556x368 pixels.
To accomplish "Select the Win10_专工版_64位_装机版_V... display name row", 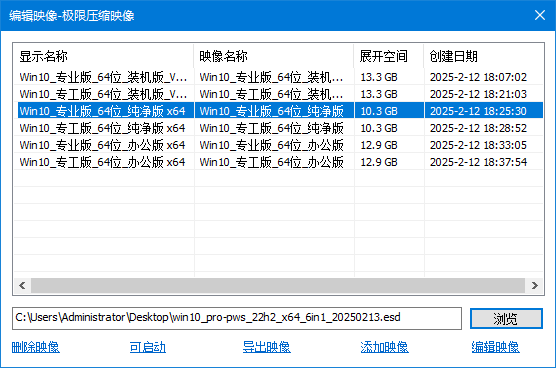I will (103, 94).
